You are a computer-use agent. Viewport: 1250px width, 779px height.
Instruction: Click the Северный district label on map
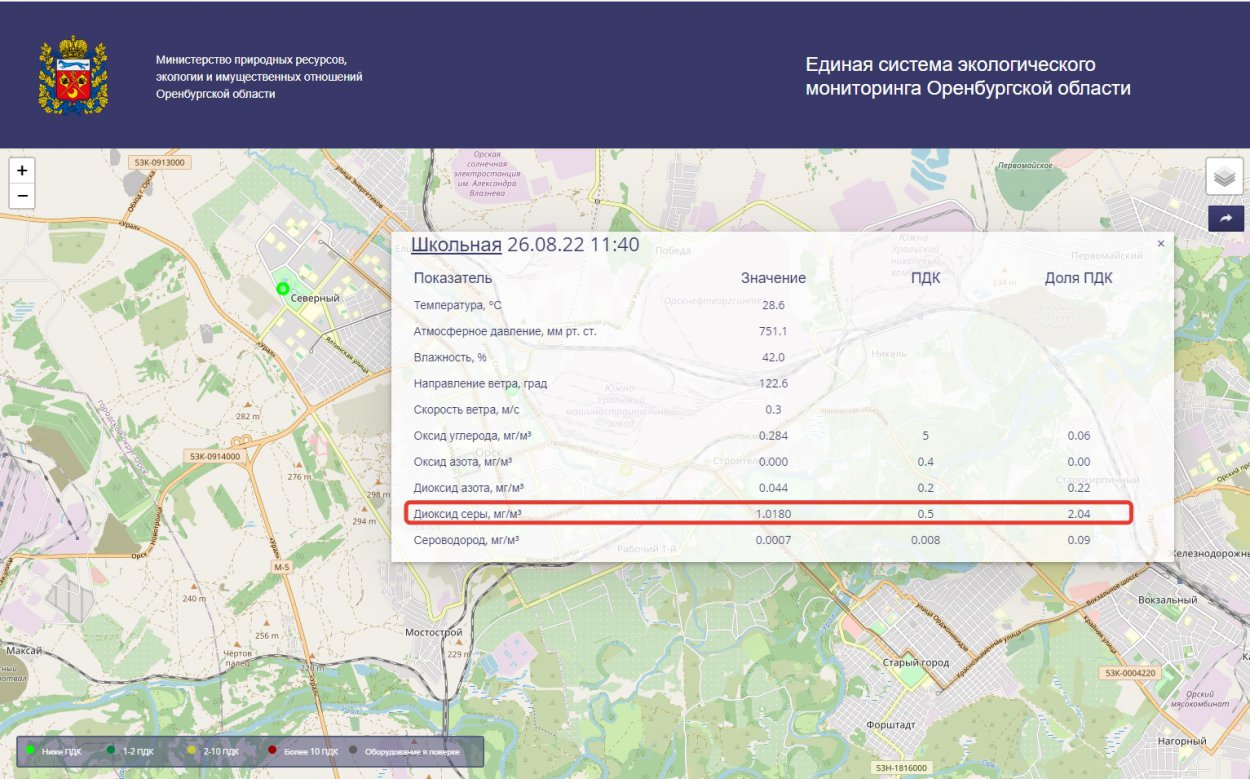[315, 298]
